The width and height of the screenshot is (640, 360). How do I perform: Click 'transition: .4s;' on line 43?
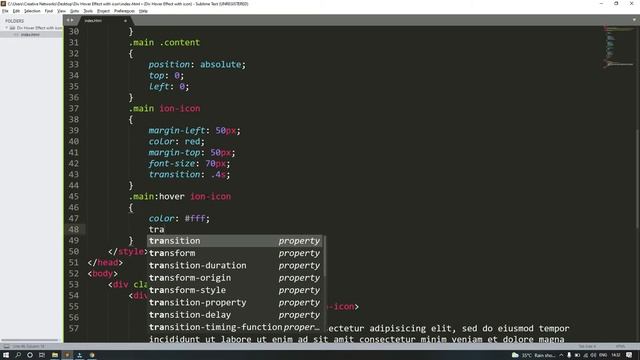(189, 174)
